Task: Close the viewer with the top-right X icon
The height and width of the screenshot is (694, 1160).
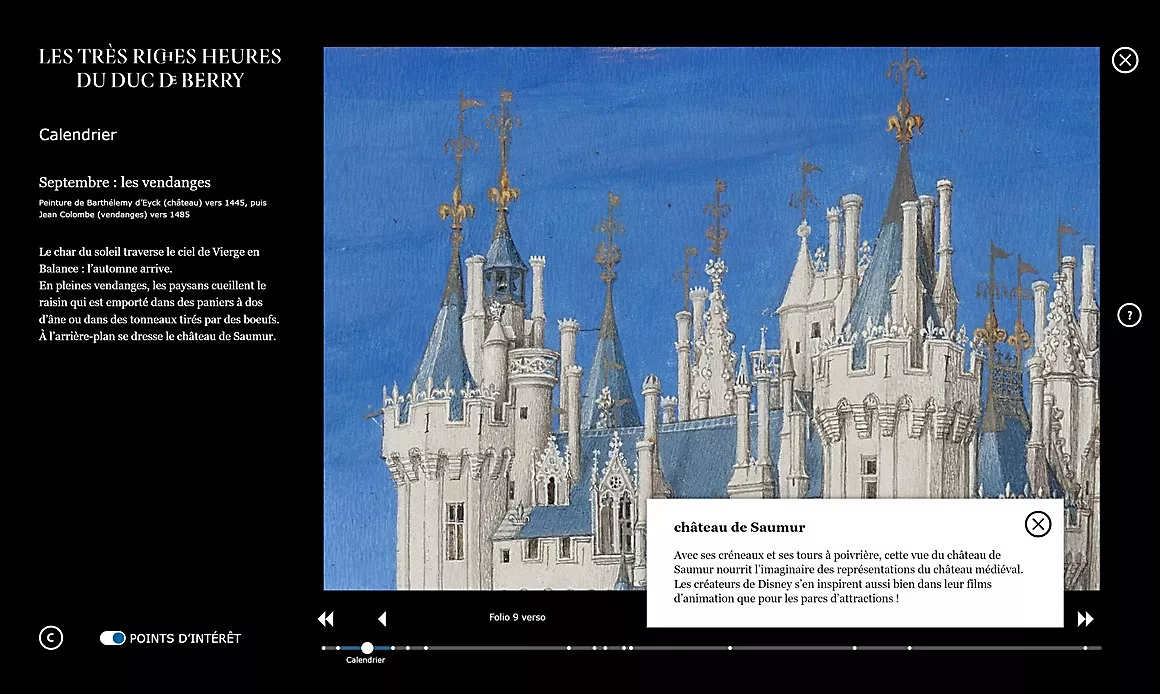Action: click(1124, 60)
